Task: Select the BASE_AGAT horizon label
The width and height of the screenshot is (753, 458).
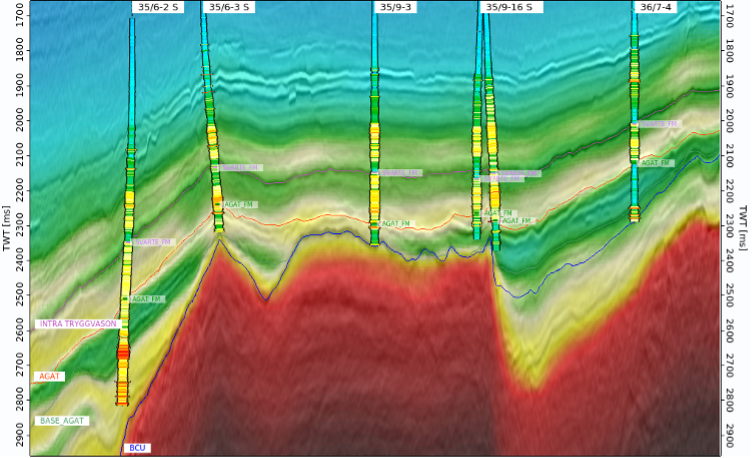Action: [x=62, y=421]
